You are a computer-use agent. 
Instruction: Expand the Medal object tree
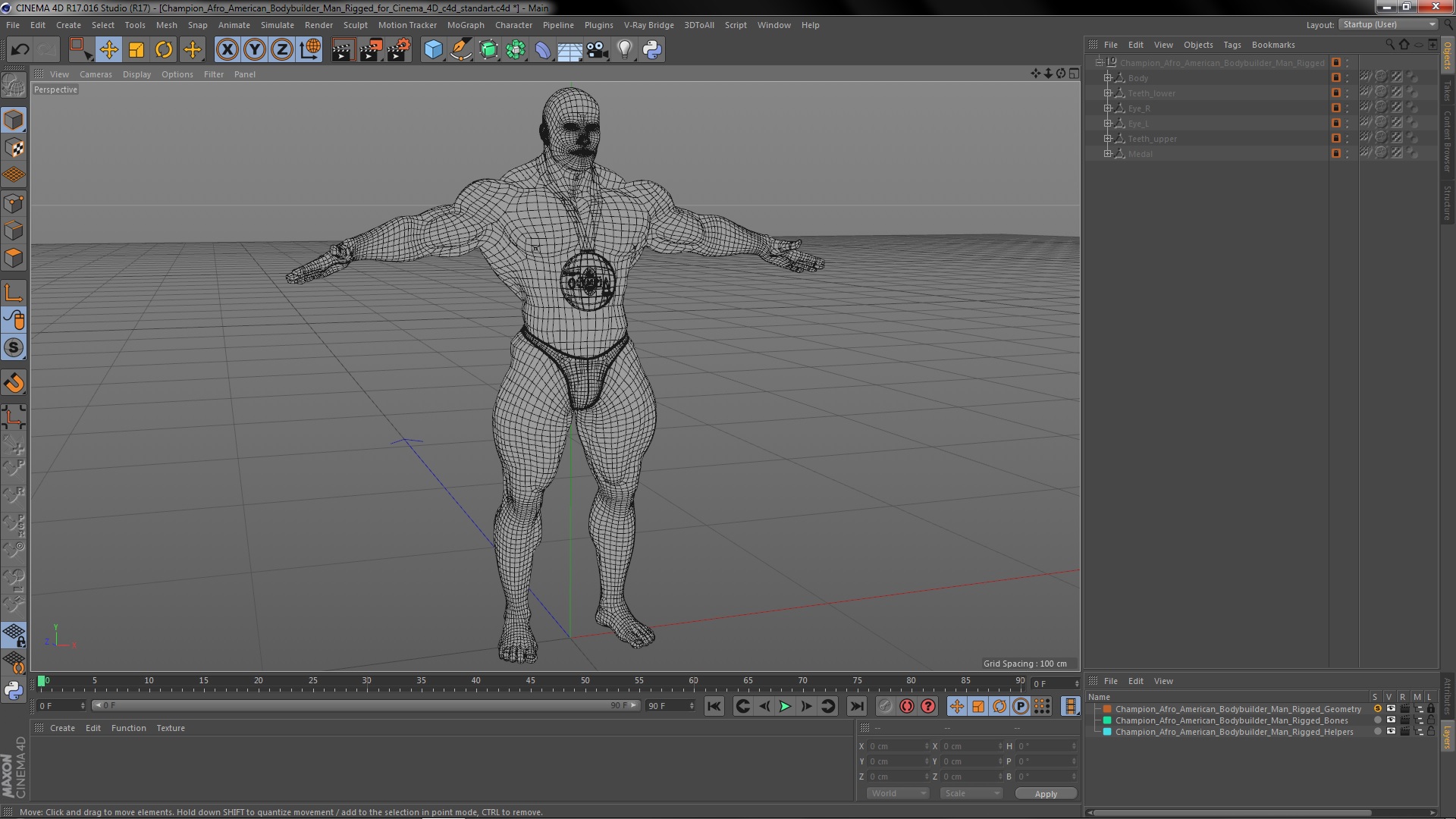tap(1107, 154)
